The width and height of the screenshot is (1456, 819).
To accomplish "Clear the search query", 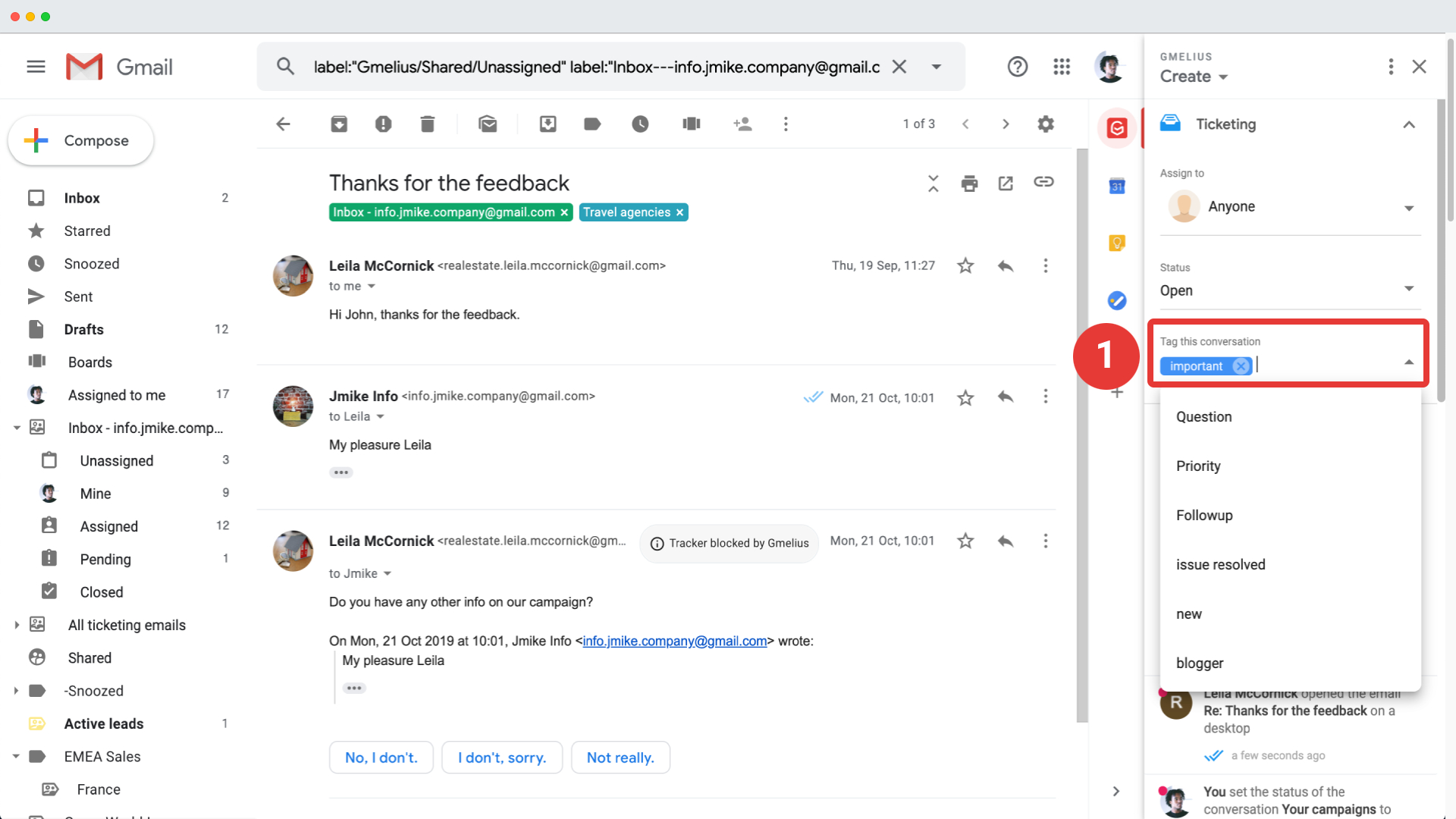I will [x=899, y=67].
